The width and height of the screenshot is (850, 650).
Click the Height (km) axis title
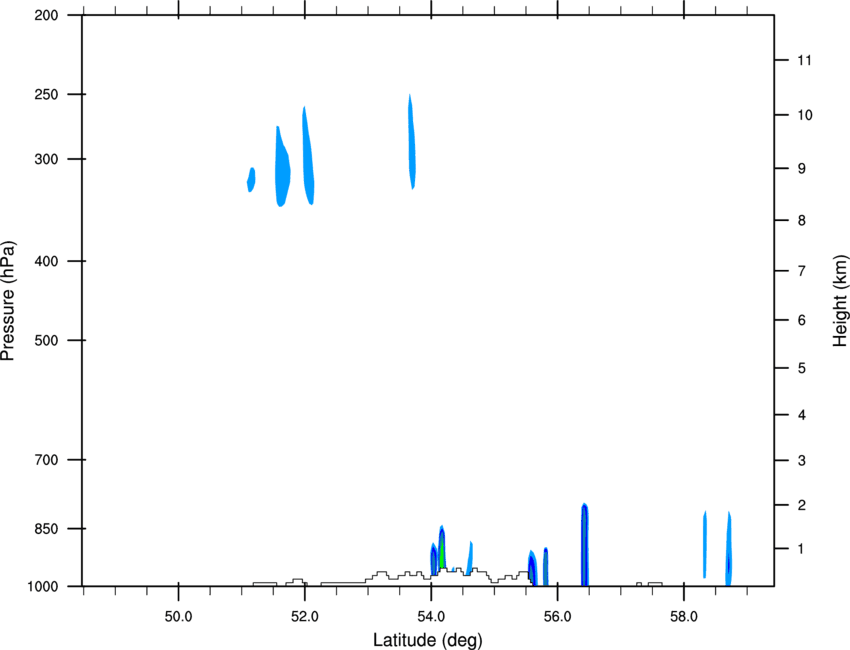(840, 301)
